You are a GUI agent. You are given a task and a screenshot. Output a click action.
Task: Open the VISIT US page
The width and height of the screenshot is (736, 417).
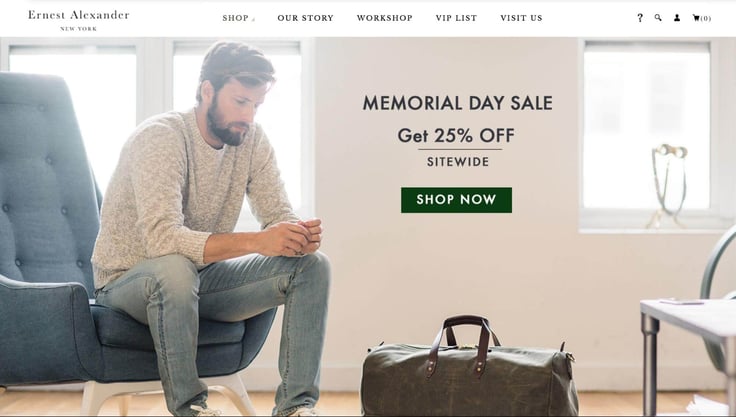[x=521, y=18]
